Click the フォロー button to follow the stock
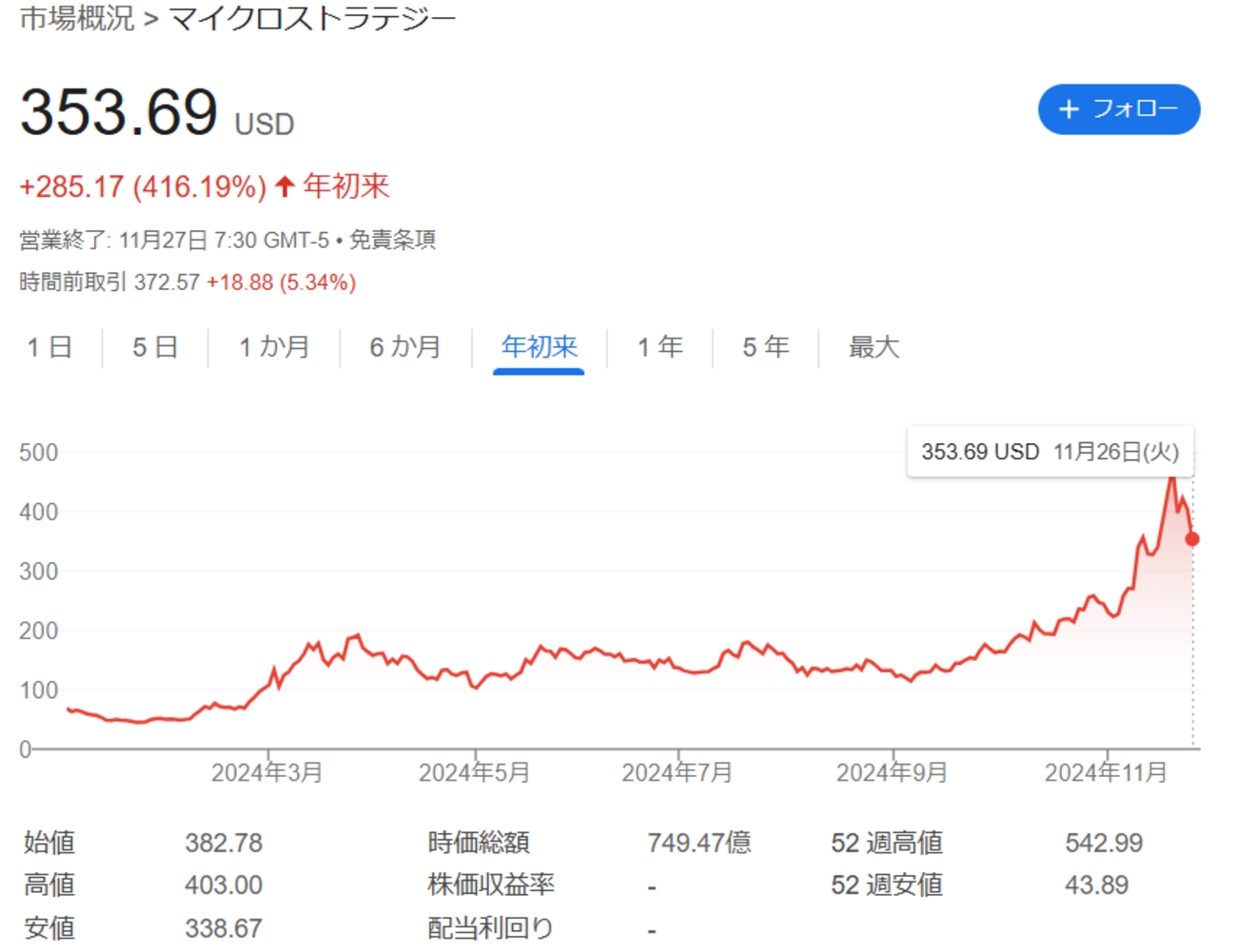 (x=1119, y=109)
